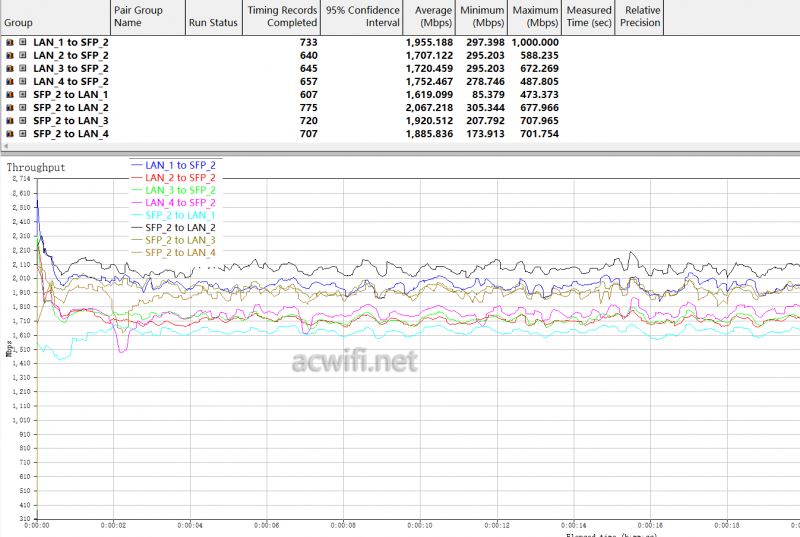Click the group icon beside SFP_2 to LAN_1
Viewport: 800px width, 537px height.
(10, 95)
